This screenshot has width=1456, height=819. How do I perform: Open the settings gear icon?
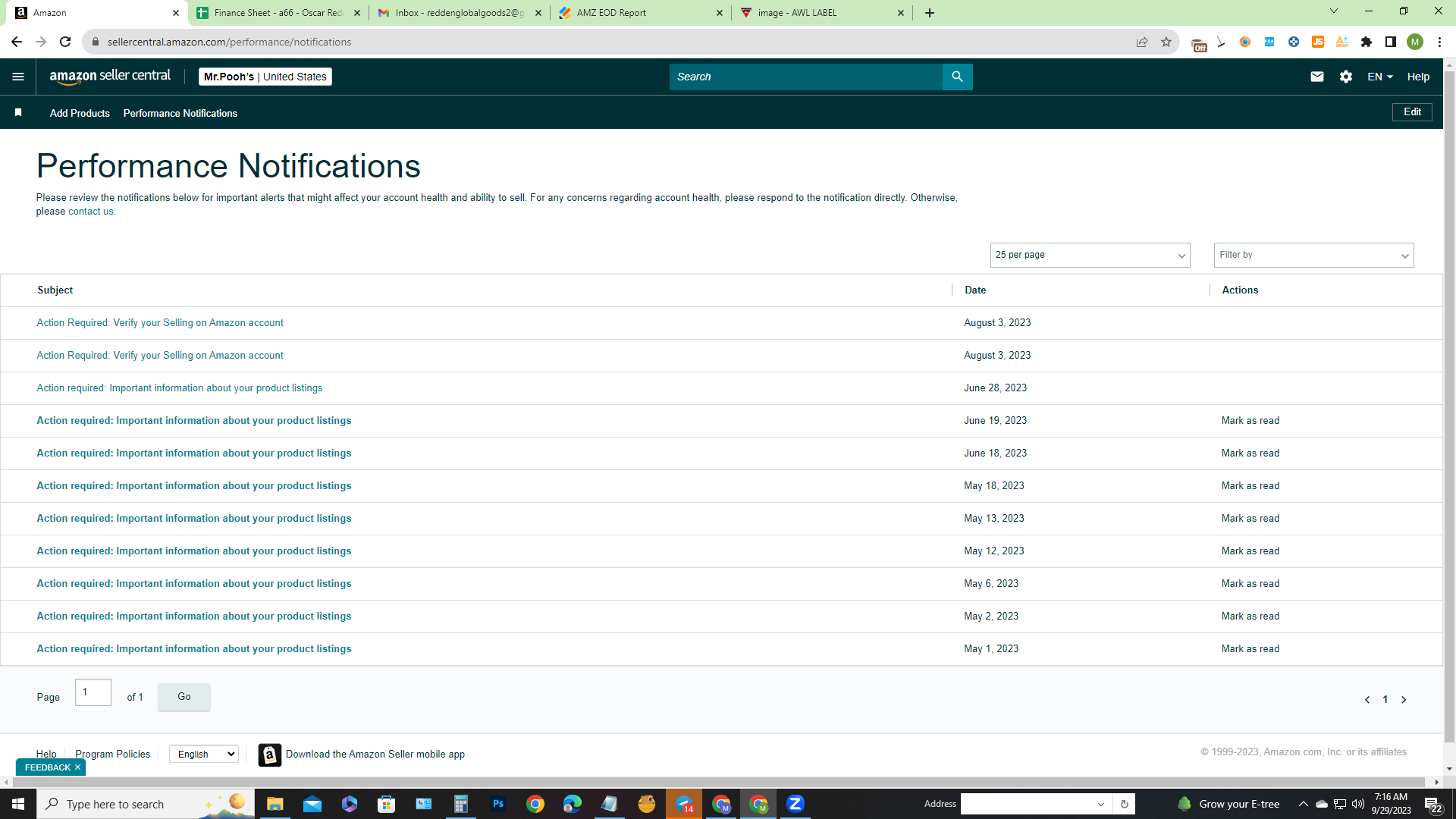[x=1346, y=77]
